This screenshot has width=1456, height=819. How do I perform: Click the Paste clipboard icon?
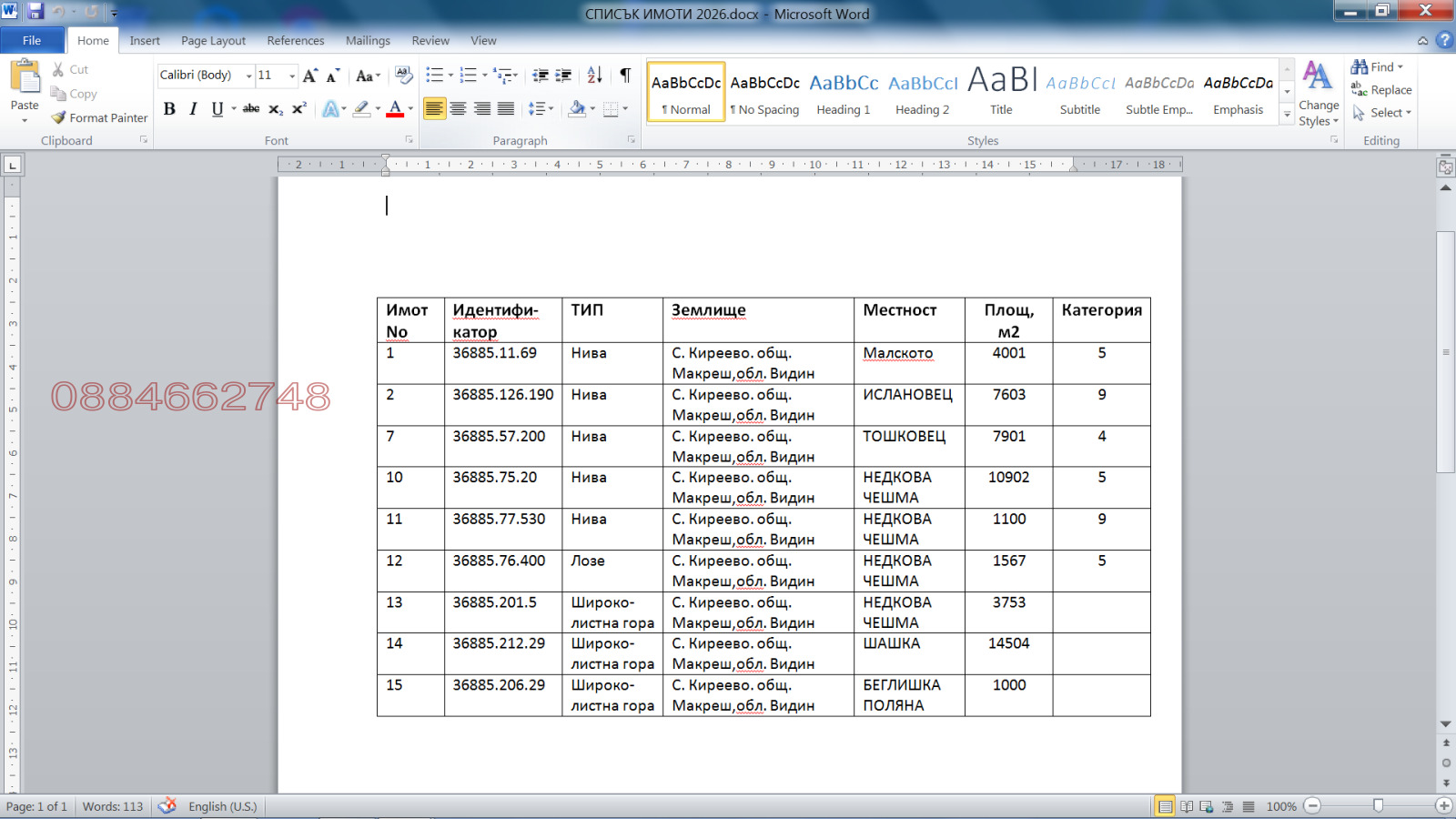tap(25, 77)
